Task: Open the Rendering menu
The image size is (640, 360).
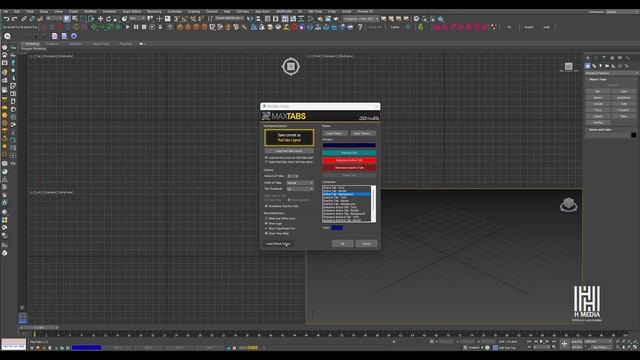Action: (x=154, y=11)
